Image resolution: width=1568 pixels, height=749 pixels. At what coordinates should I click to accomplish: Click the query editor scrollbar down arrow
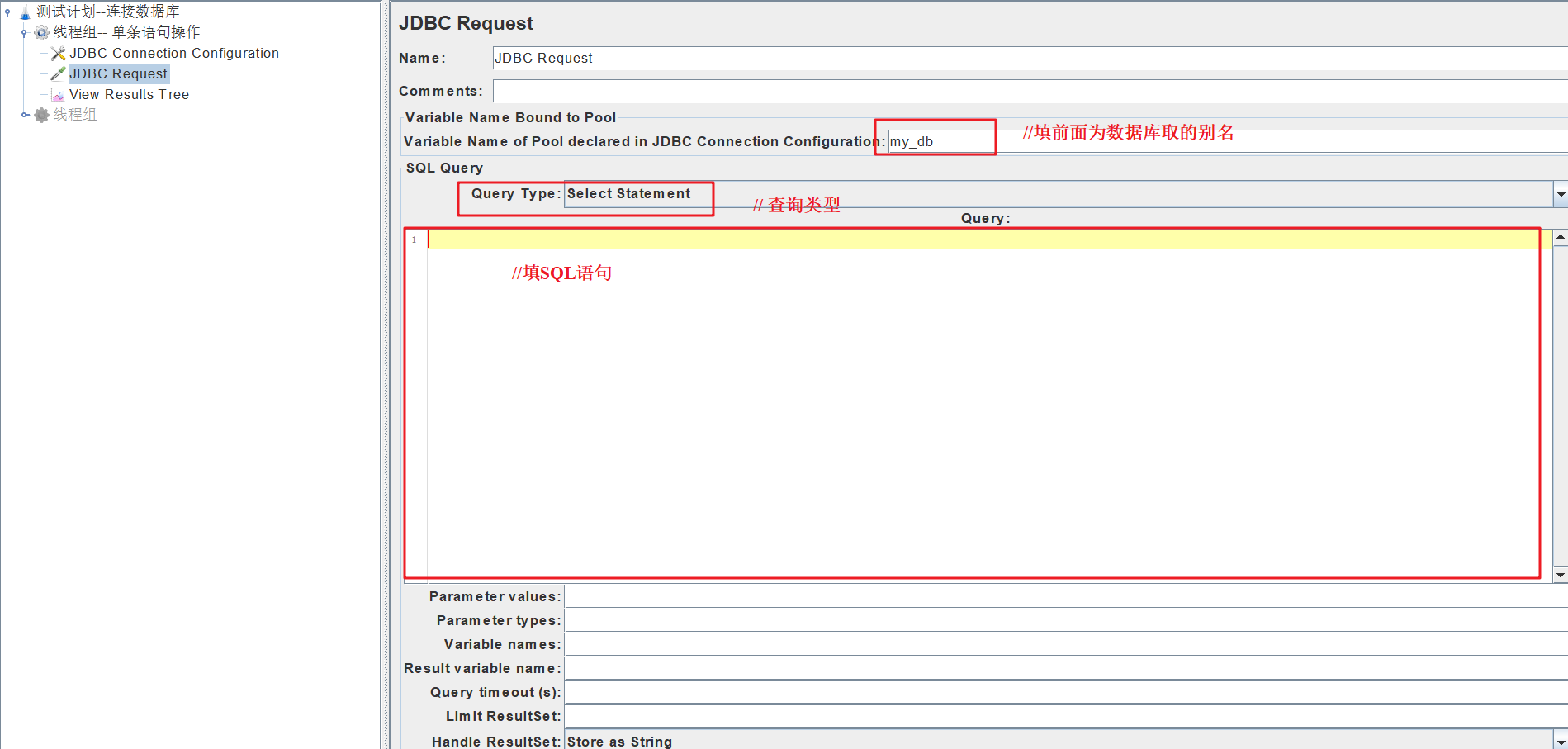1560,574
